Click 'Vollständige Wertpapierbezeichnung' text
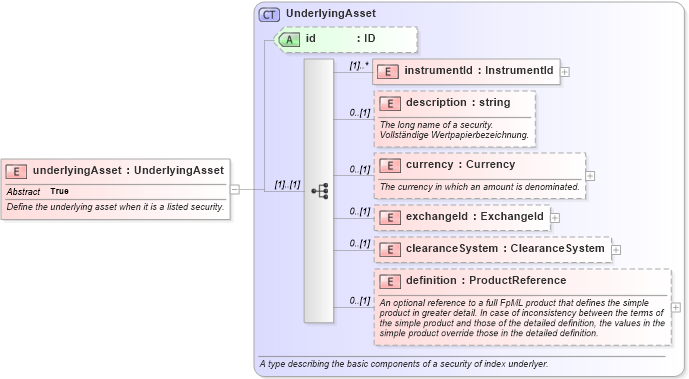The image size is (689, 379). 454,135
